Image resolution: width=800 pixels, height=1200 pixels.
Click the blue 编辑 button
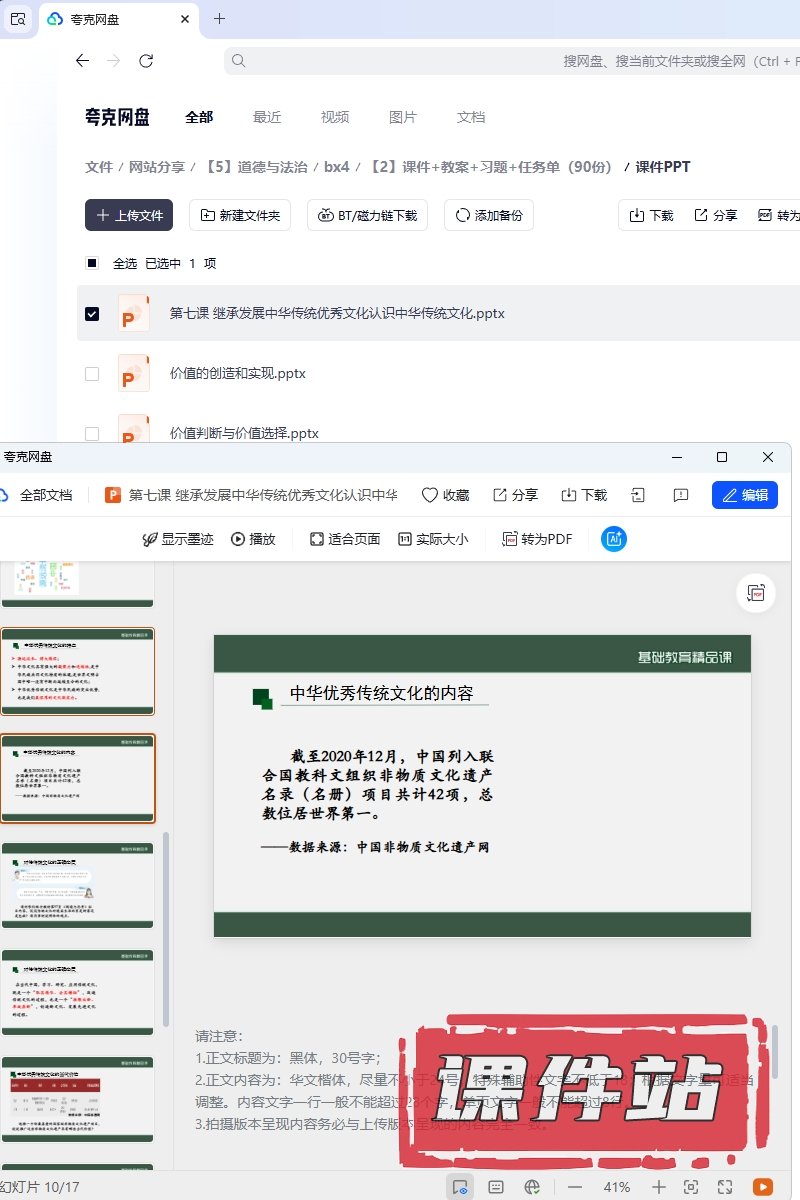tap(745, 495)
